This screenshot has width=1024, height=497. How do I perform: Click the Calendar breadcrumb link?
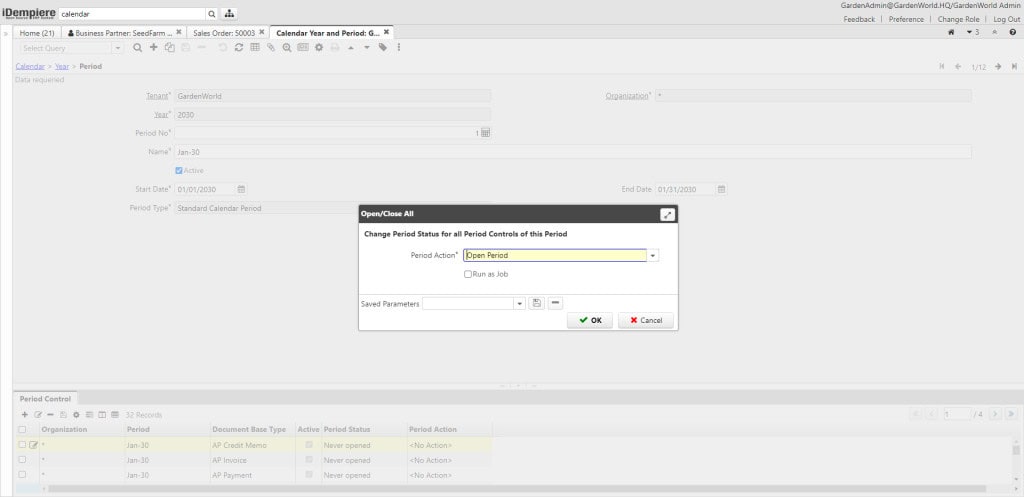click(29, 66)
